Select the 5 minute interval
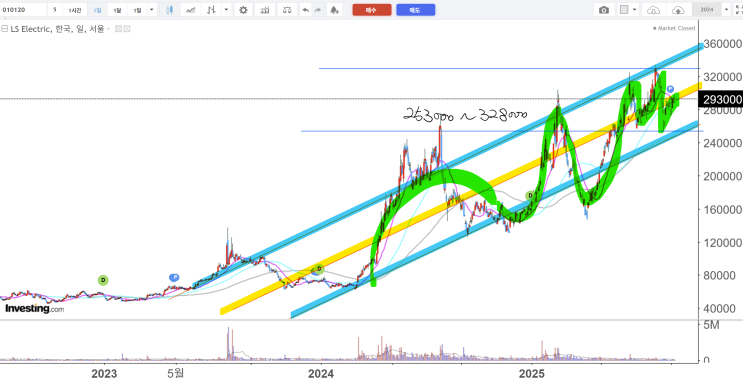 (55, 10)
